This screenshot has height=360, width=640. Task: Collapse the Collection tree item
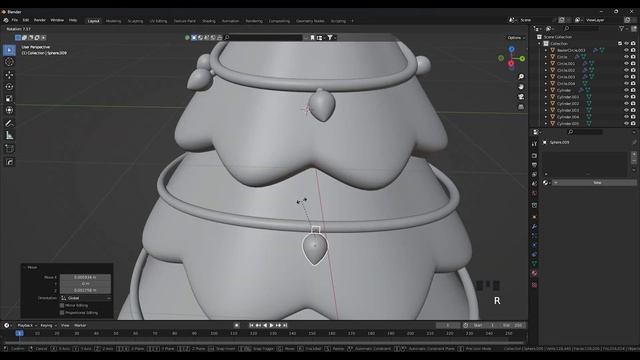point(539,43)
